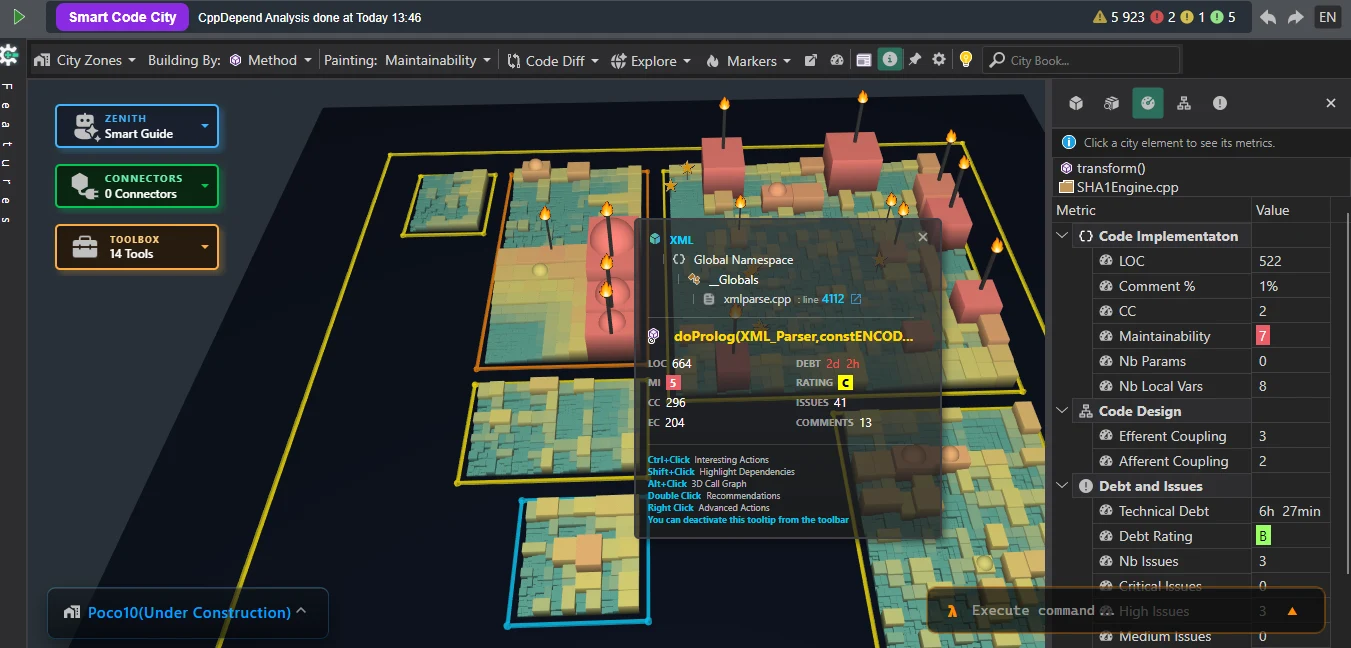Screen dimensions: 1351x648
Task: Open line 4112 link in tooltip
Action: click(x=833, y=299)
